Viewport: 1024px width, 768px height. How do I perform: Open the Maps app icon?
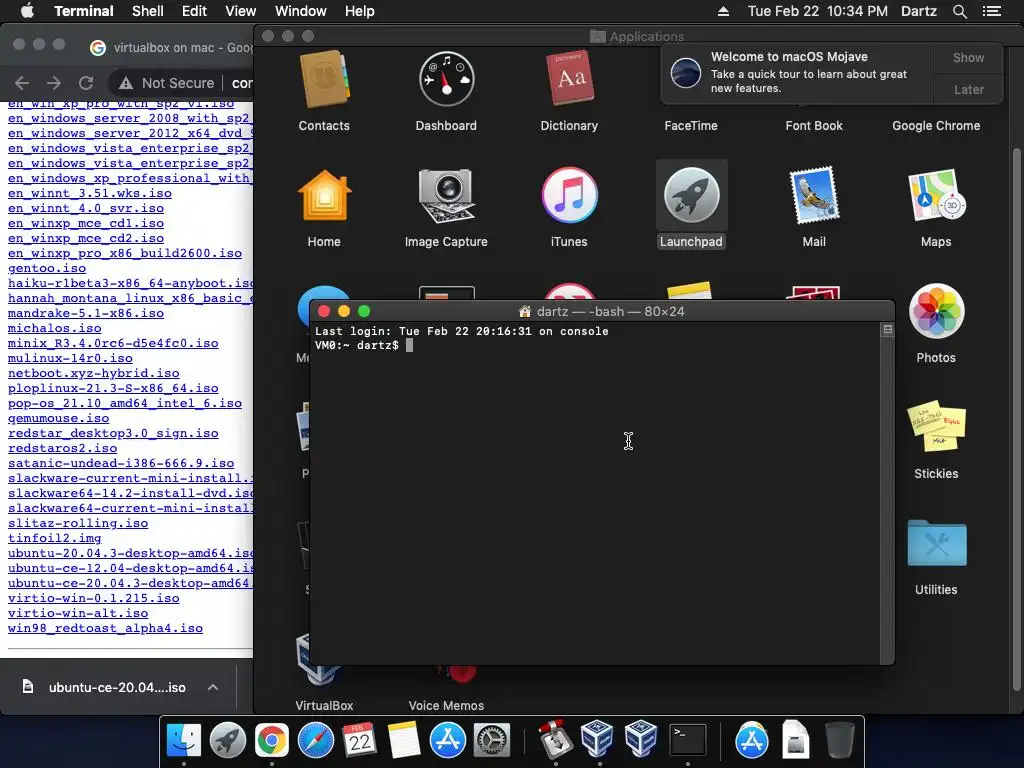936,195
